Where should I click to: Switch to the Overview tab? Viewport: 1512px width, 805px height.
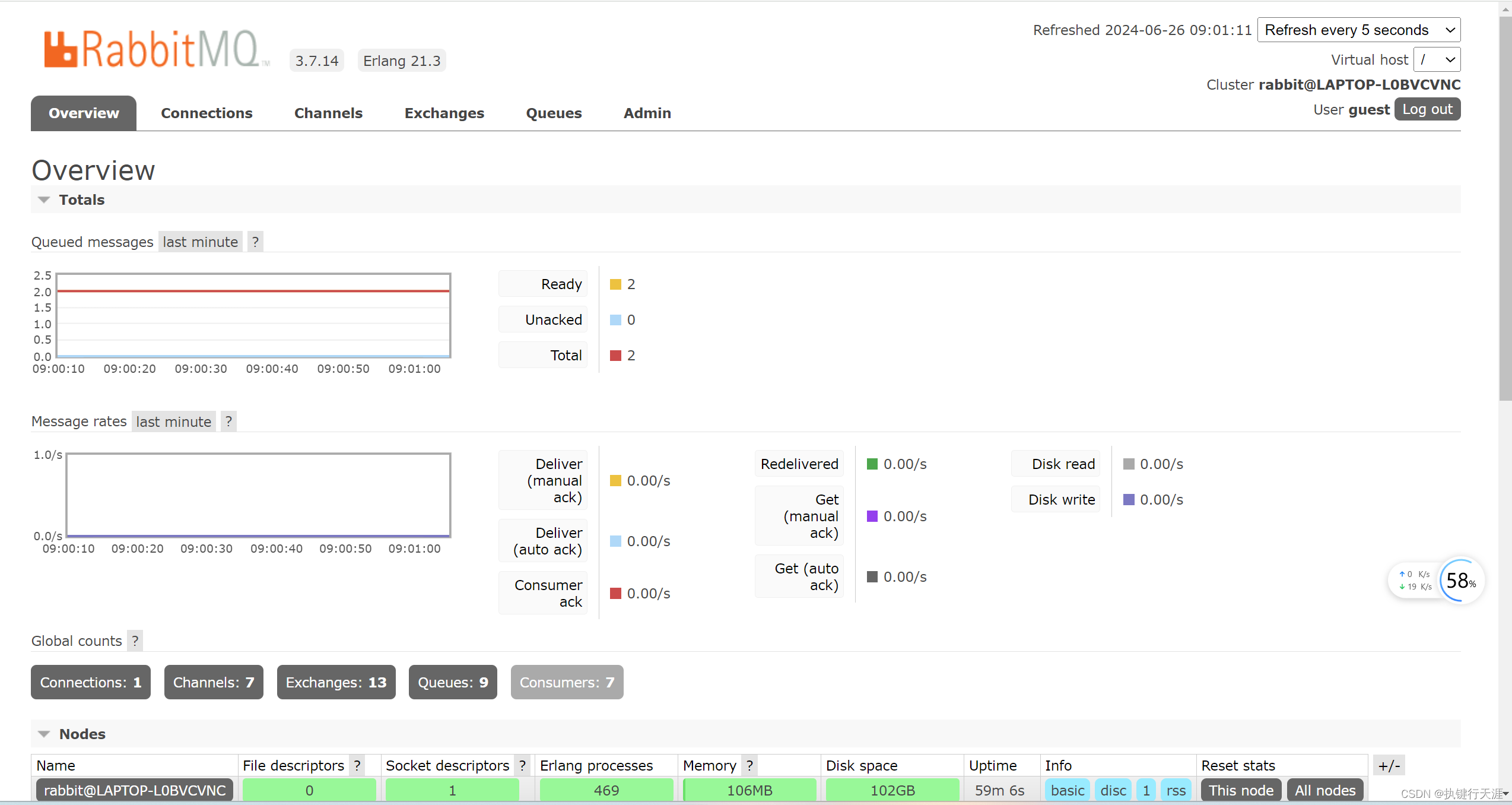(x=84, y=113)
